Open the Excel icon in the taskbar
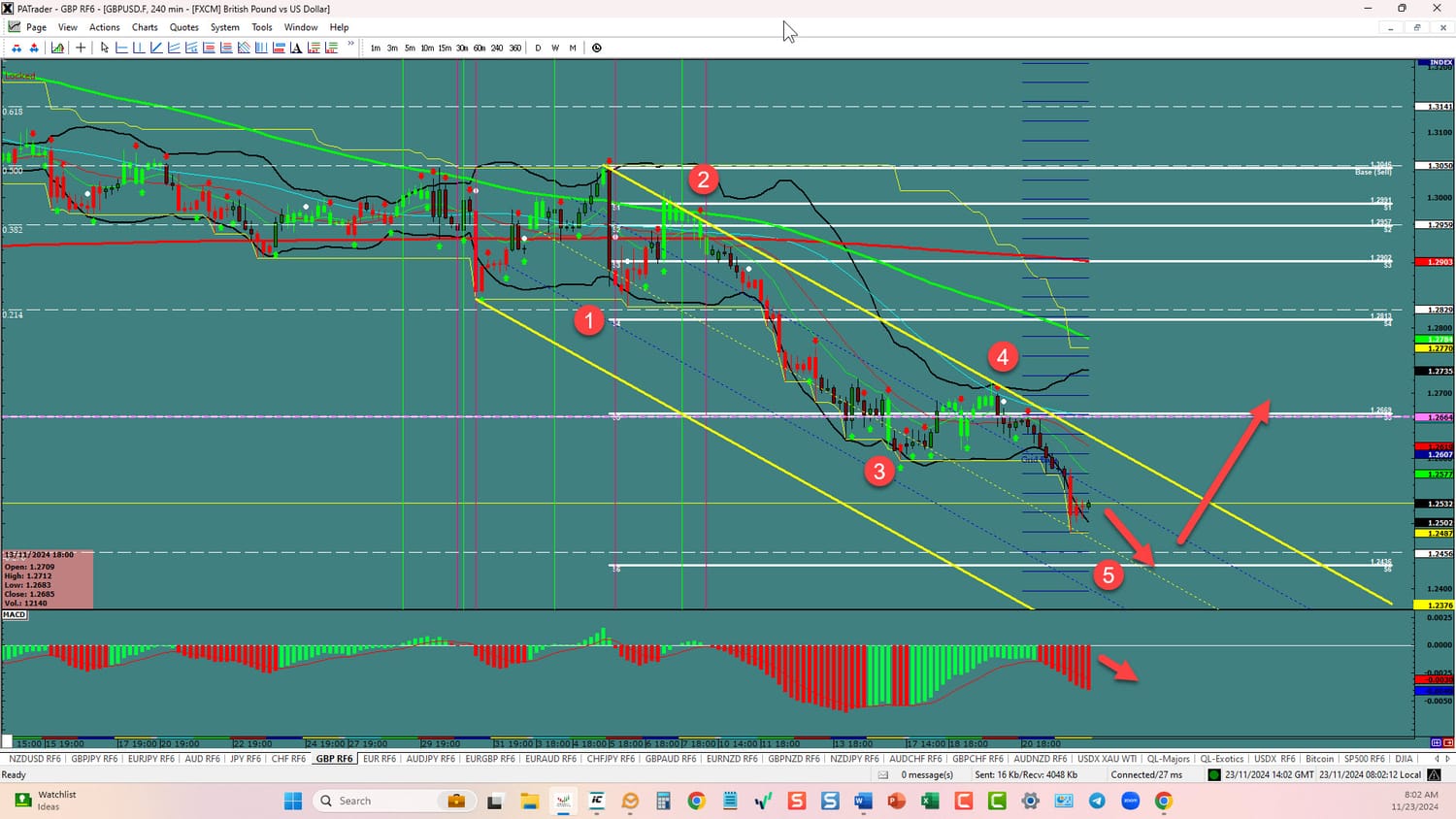Image resolution: width=1456 pixels, height=819 pixels. [930, 801]
